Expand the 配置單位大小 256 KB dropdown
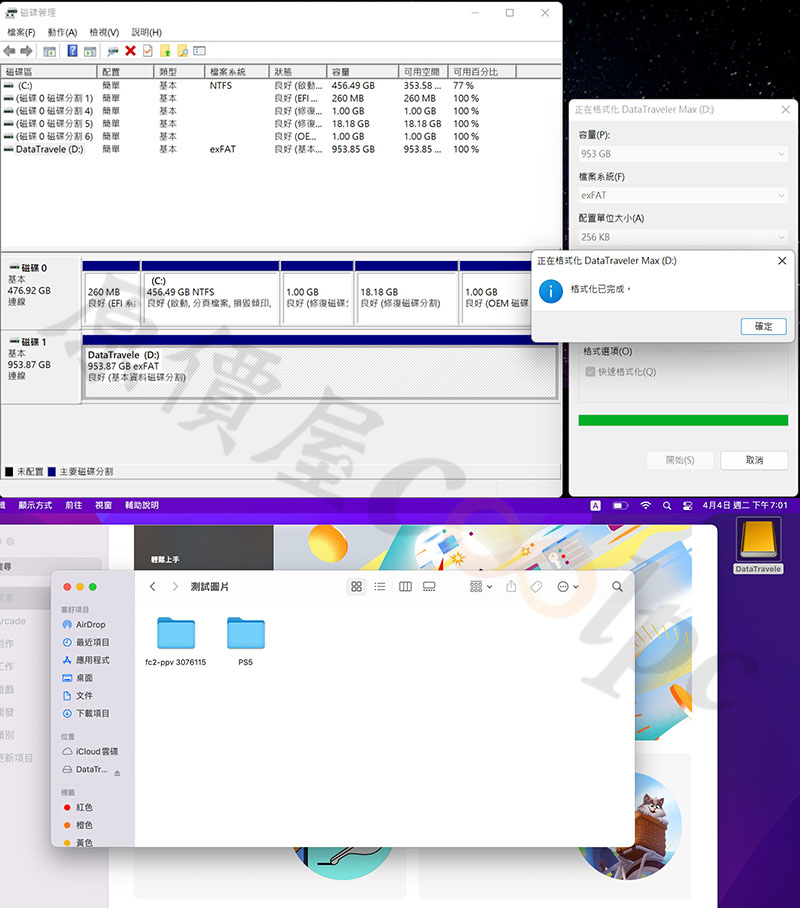The height and width of the screenshot is (908, 800). (x=683, y=238)
